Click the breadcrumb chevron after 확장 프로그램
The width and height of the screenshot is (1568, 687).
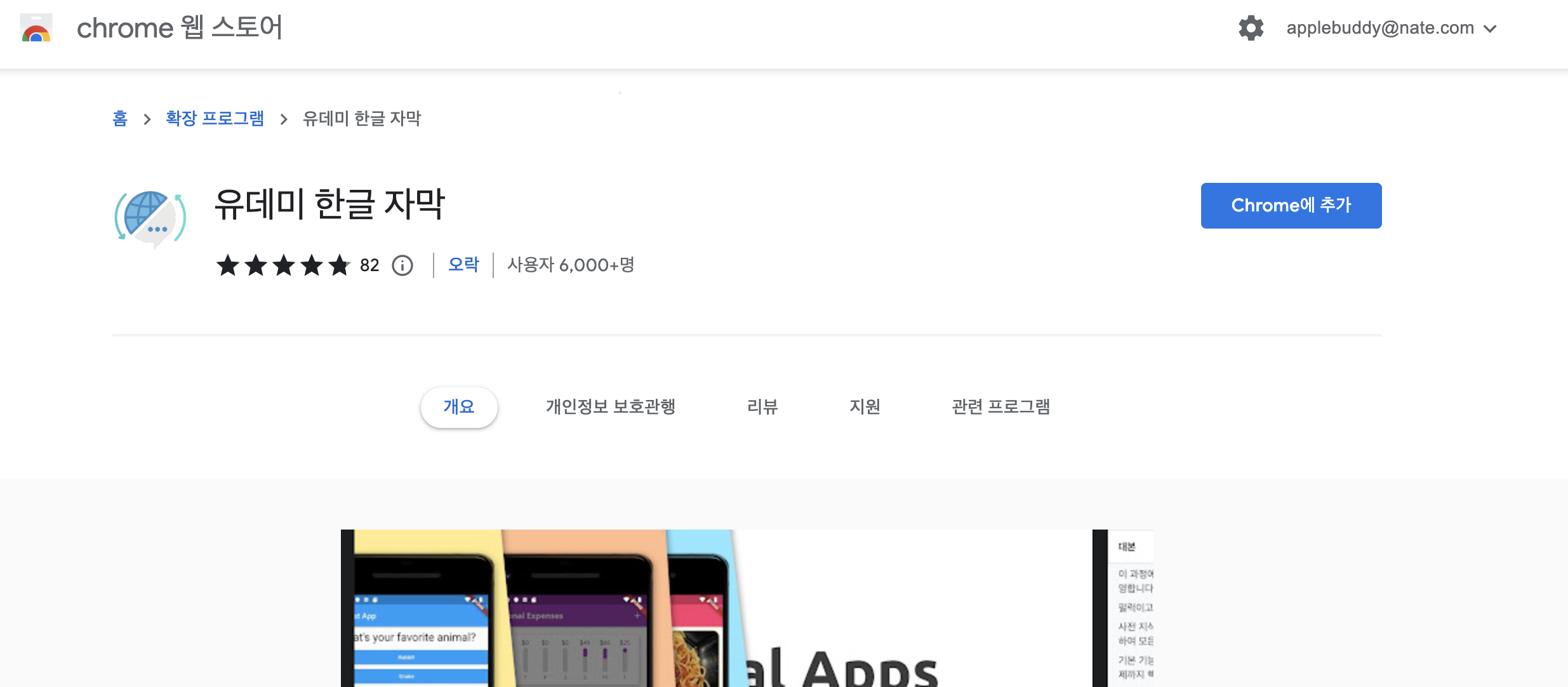(x=284, y=119)
